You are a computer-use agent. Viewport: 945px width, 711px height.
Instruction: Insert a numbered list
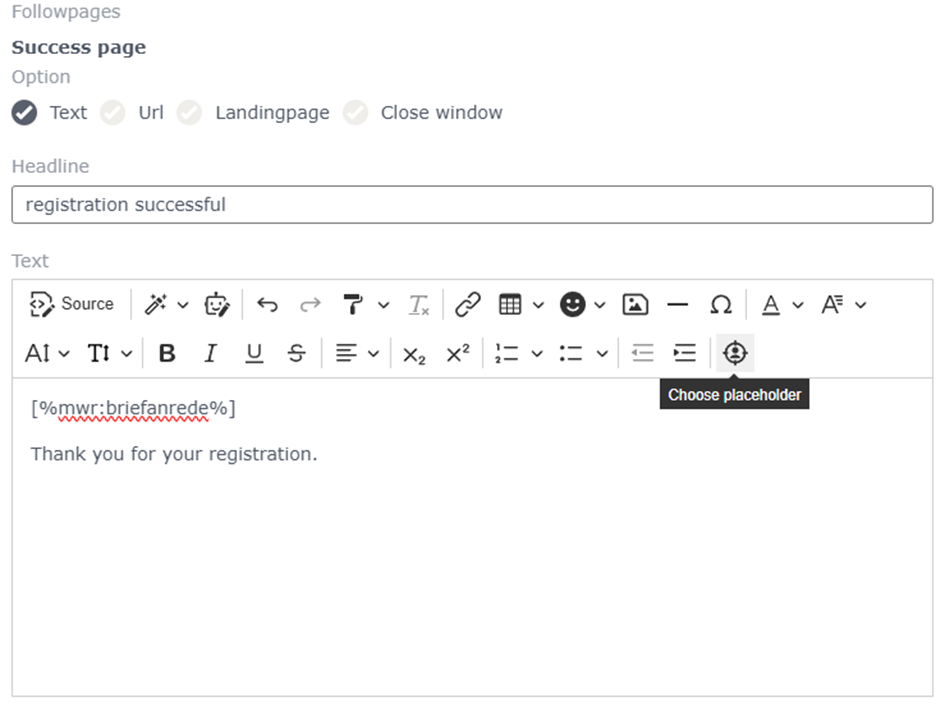point(506,353)
